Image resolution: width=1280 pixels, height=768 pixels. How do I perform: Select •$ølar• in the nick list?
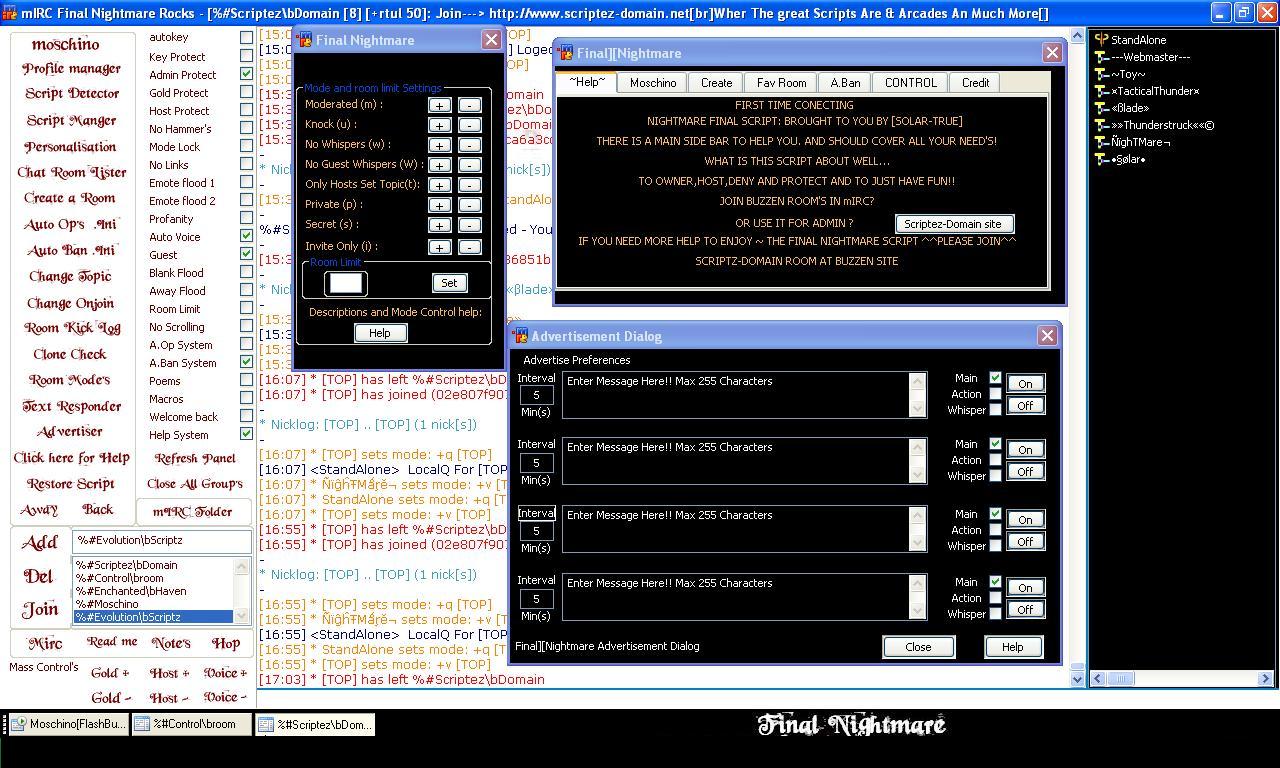[x=1128, y=159]
